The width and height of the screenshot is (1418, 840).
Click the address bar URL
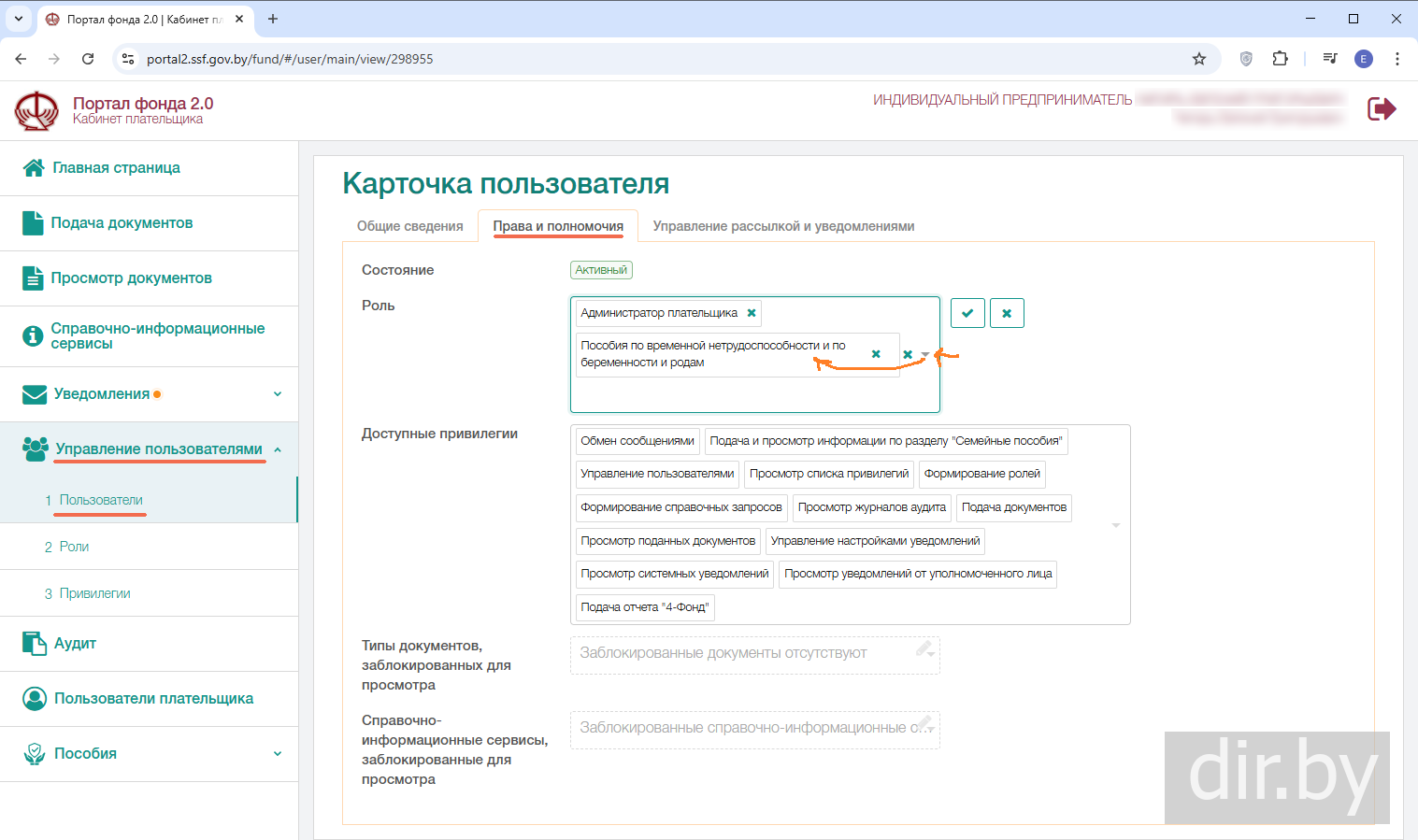[x=290, y=59]
